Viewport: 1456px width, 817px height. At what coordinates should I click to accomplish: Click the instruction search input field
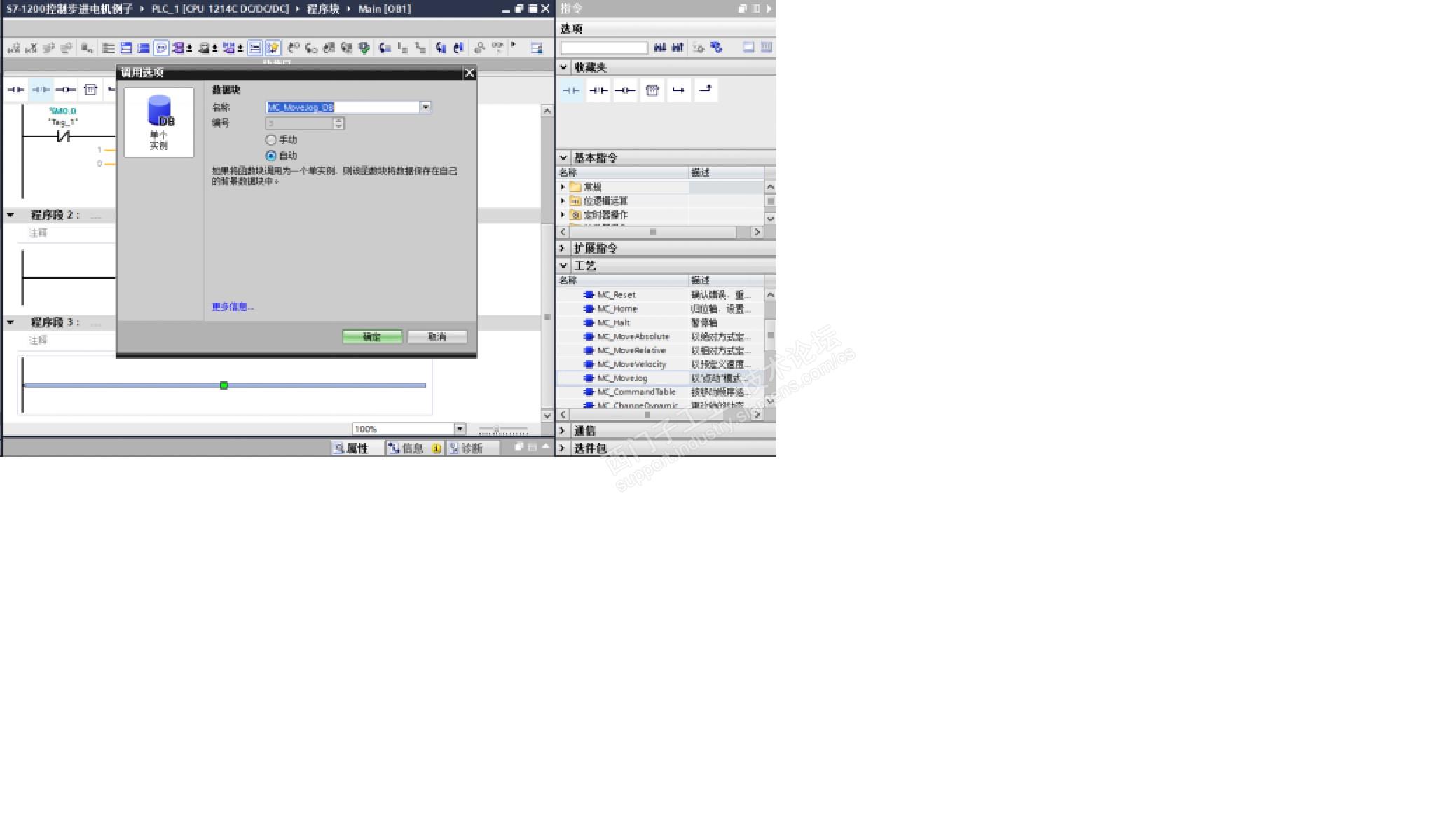click(604, 48)
